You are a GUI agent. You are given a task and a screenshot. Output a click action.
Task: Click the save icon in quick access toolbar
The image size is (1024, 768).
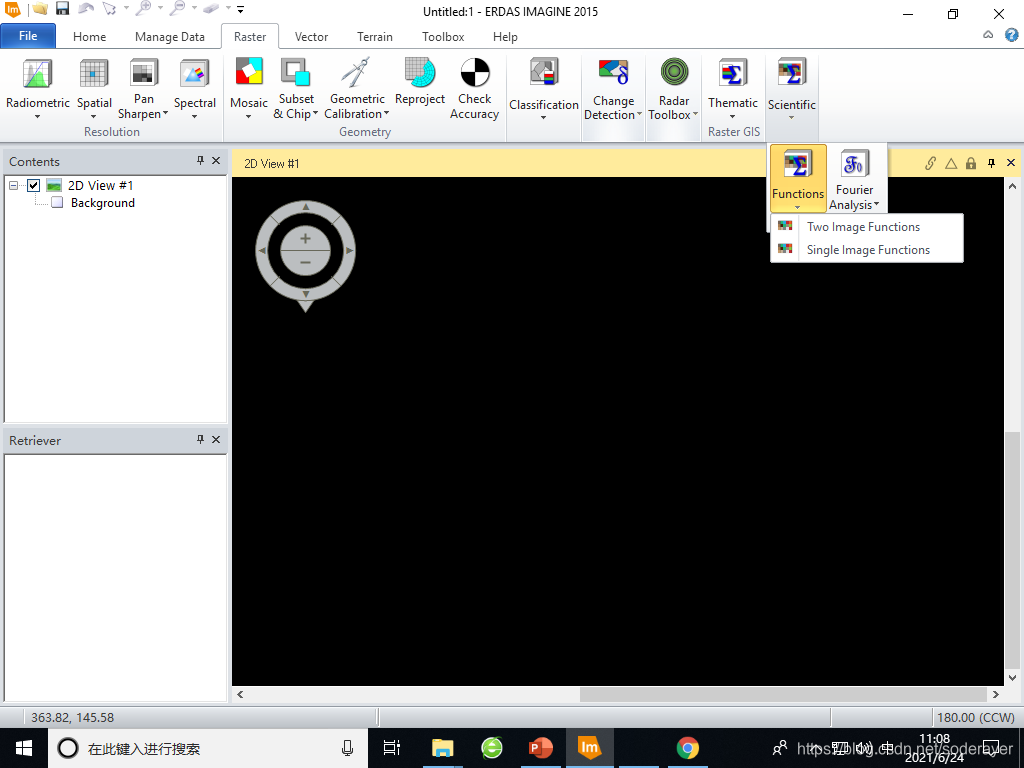[62, 9]
